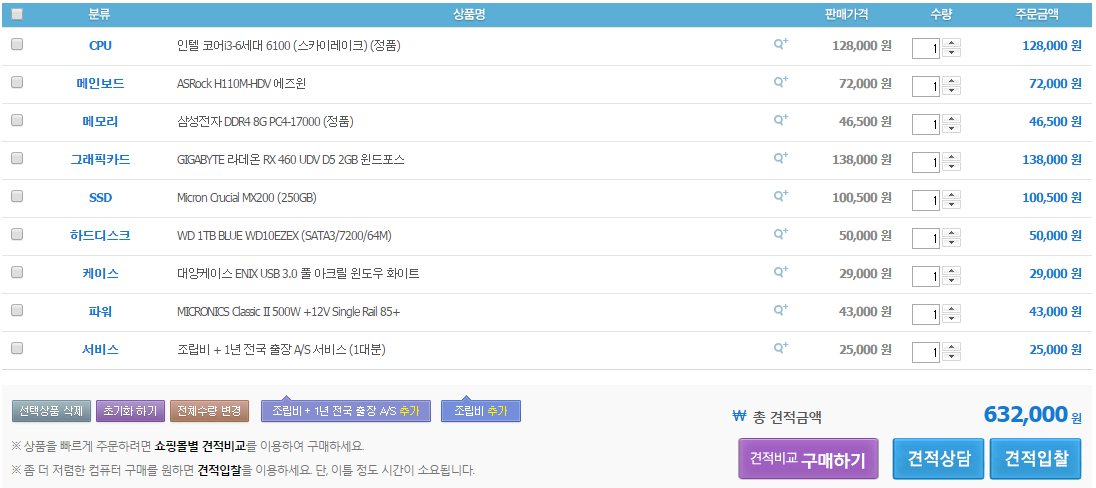Open the SSD category link
The height and width of the screenshot is (488, 1096).
pos(100,198)
